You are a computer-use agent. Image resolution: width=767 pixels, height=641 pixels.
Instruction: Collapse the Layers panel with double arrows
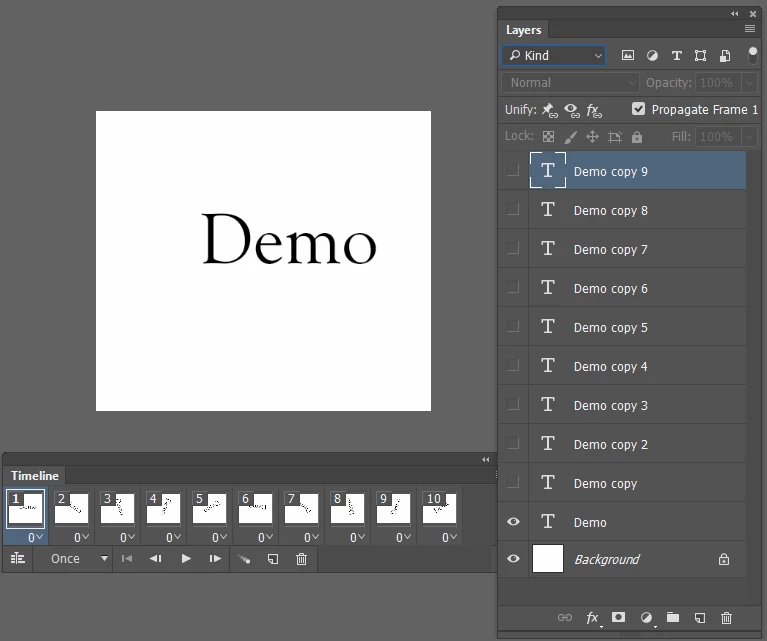point(734,14)
